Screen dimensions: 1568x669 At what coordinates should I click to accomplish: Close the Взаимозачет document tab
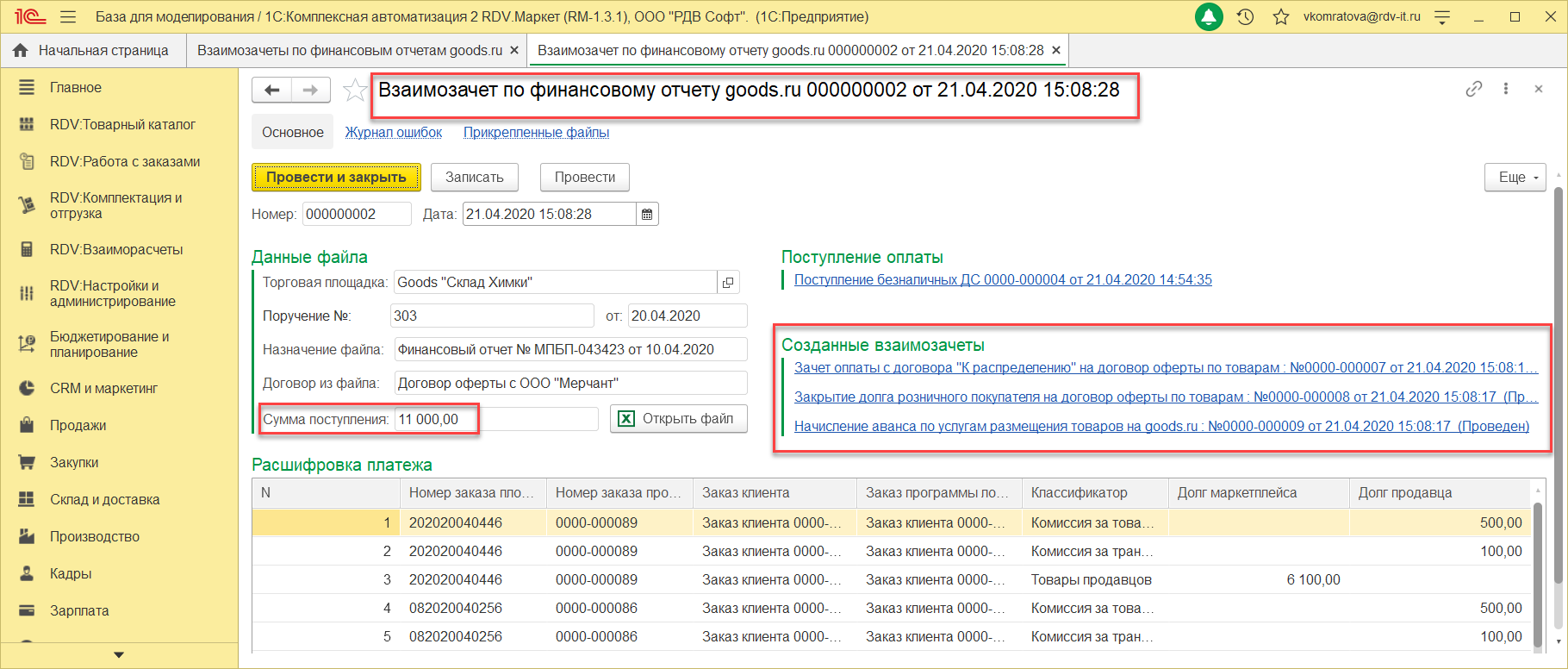[1056, 50]
